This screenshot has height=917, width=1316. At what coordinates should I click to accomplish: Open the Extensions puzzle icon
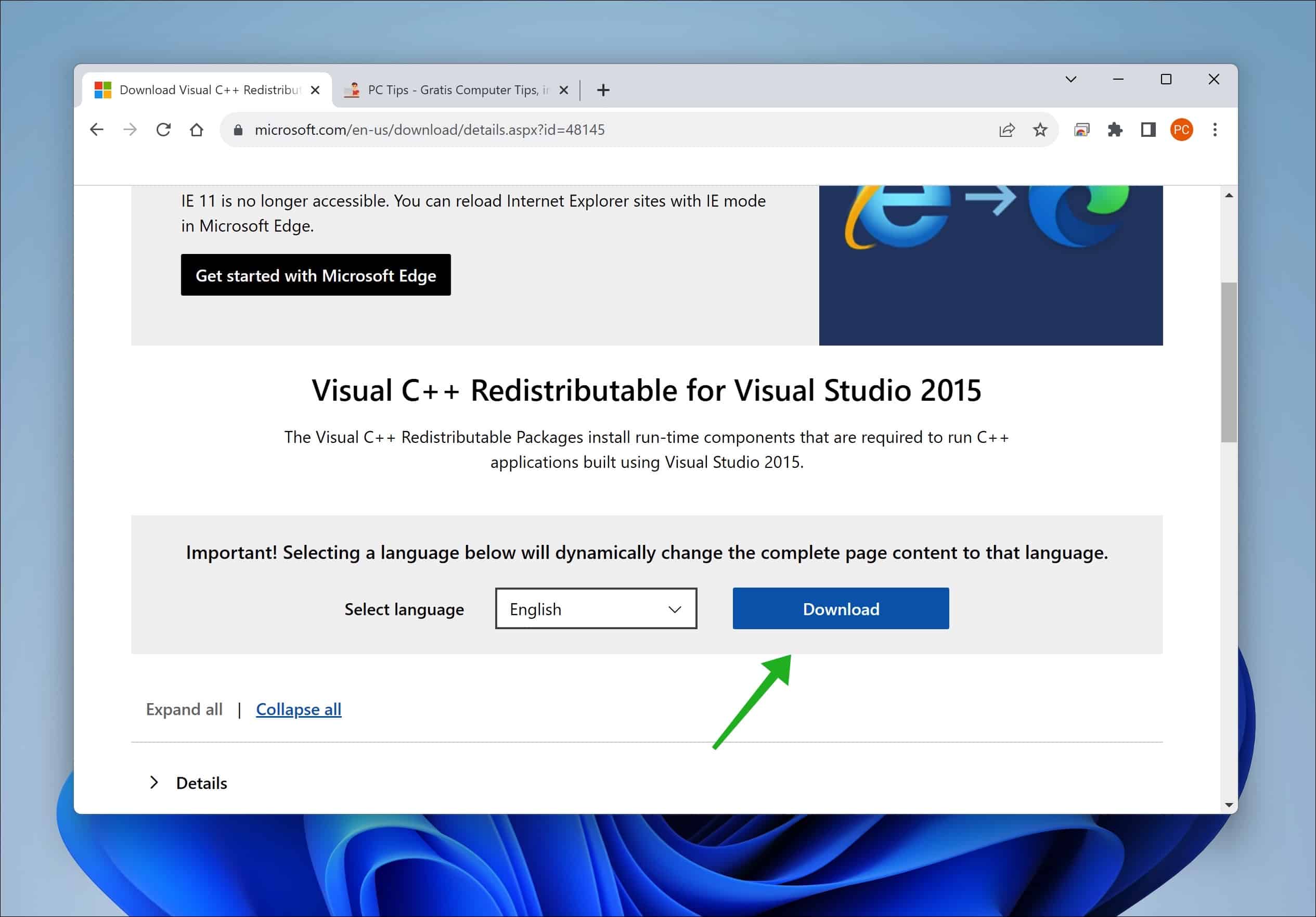tap(1114, 130)
